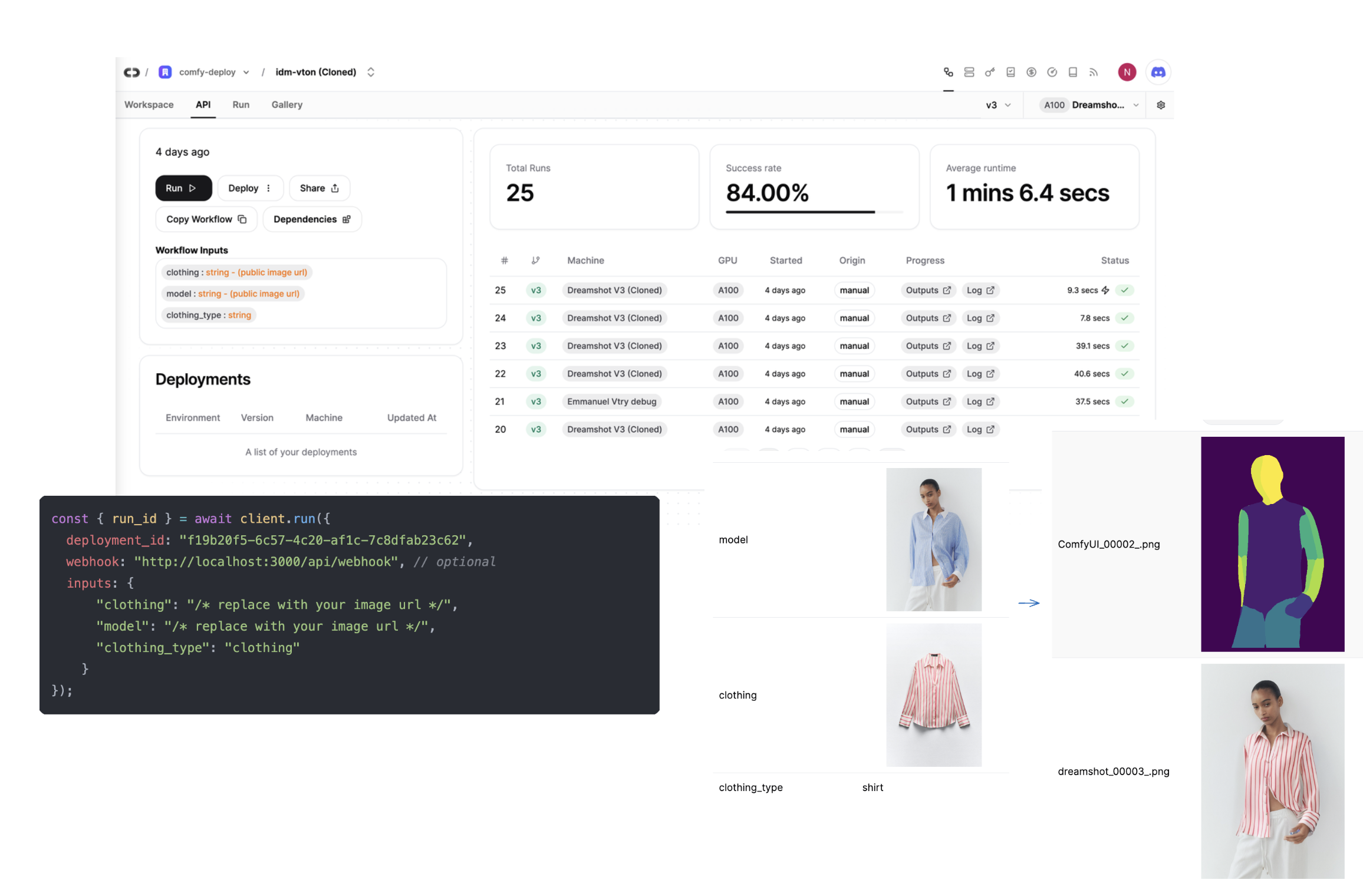The width and height of the screenshot is (1363, 896).
Task: Open the machines server icon
Action: (969, 72)
